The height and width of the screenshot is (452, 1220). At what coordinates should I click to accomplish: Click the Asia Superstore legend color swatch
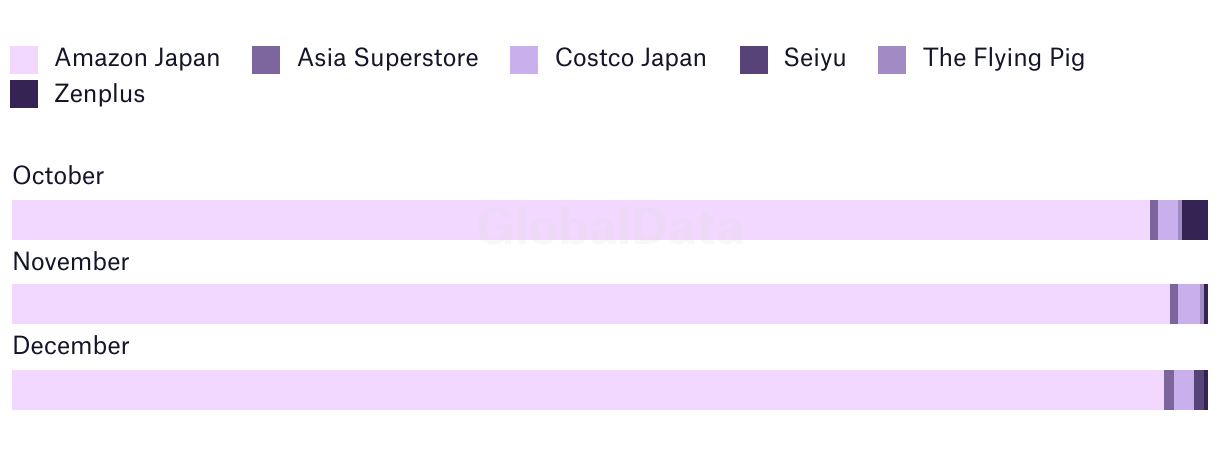tap(266, 59)
